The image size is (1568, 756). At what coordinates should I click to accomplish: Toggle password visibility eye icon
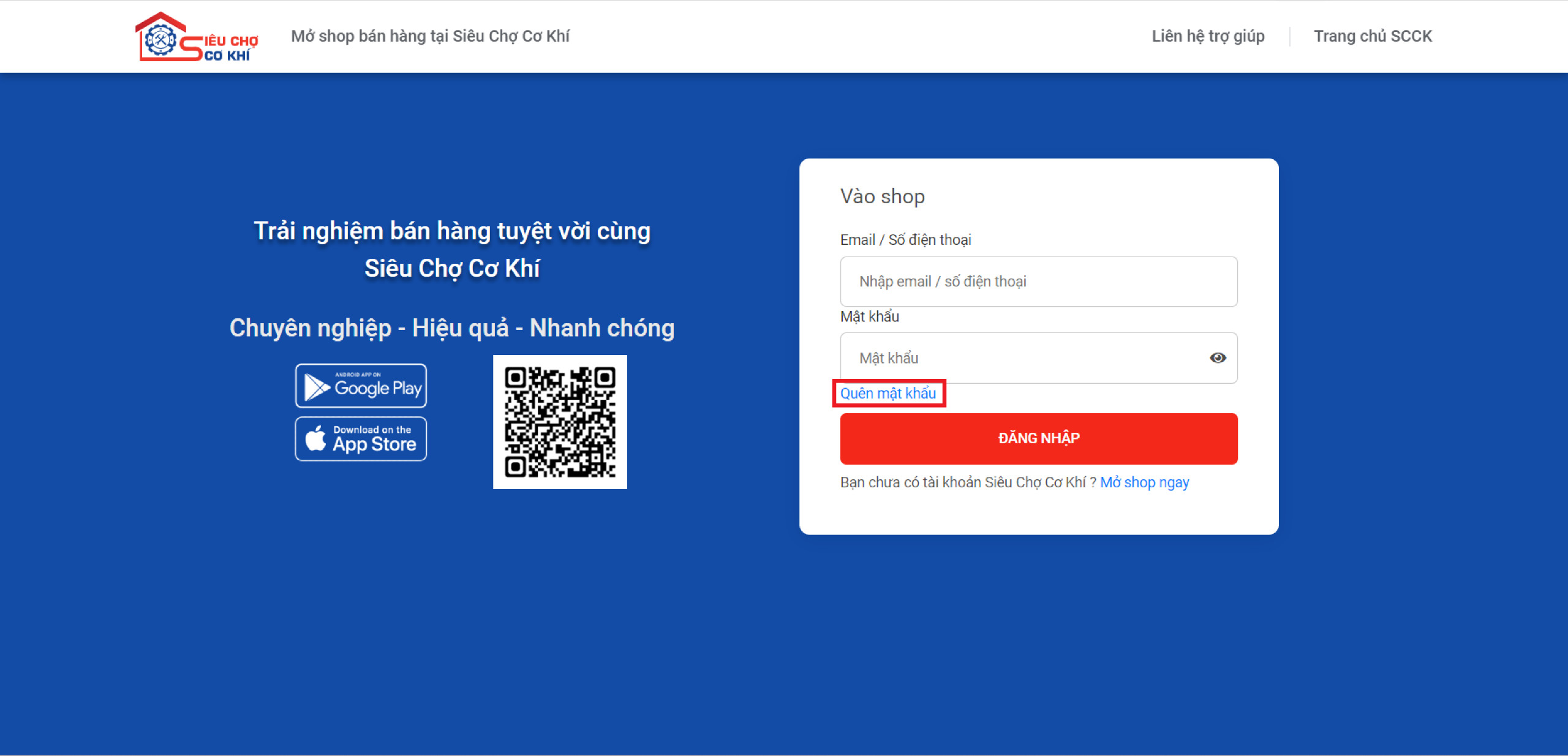(x=1218, y=358)
